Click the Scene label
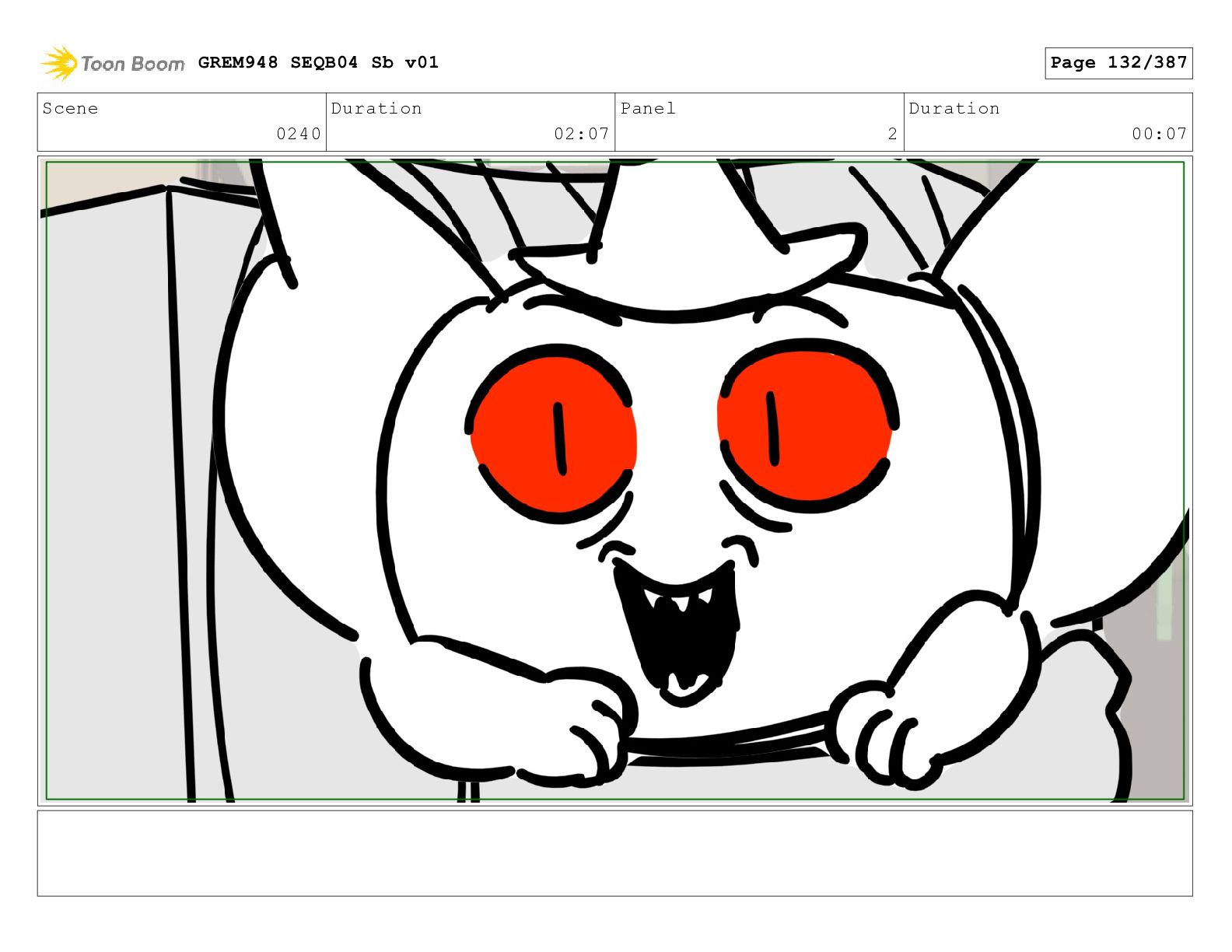This screenshot has height=952, width=1232. [70, 108]
